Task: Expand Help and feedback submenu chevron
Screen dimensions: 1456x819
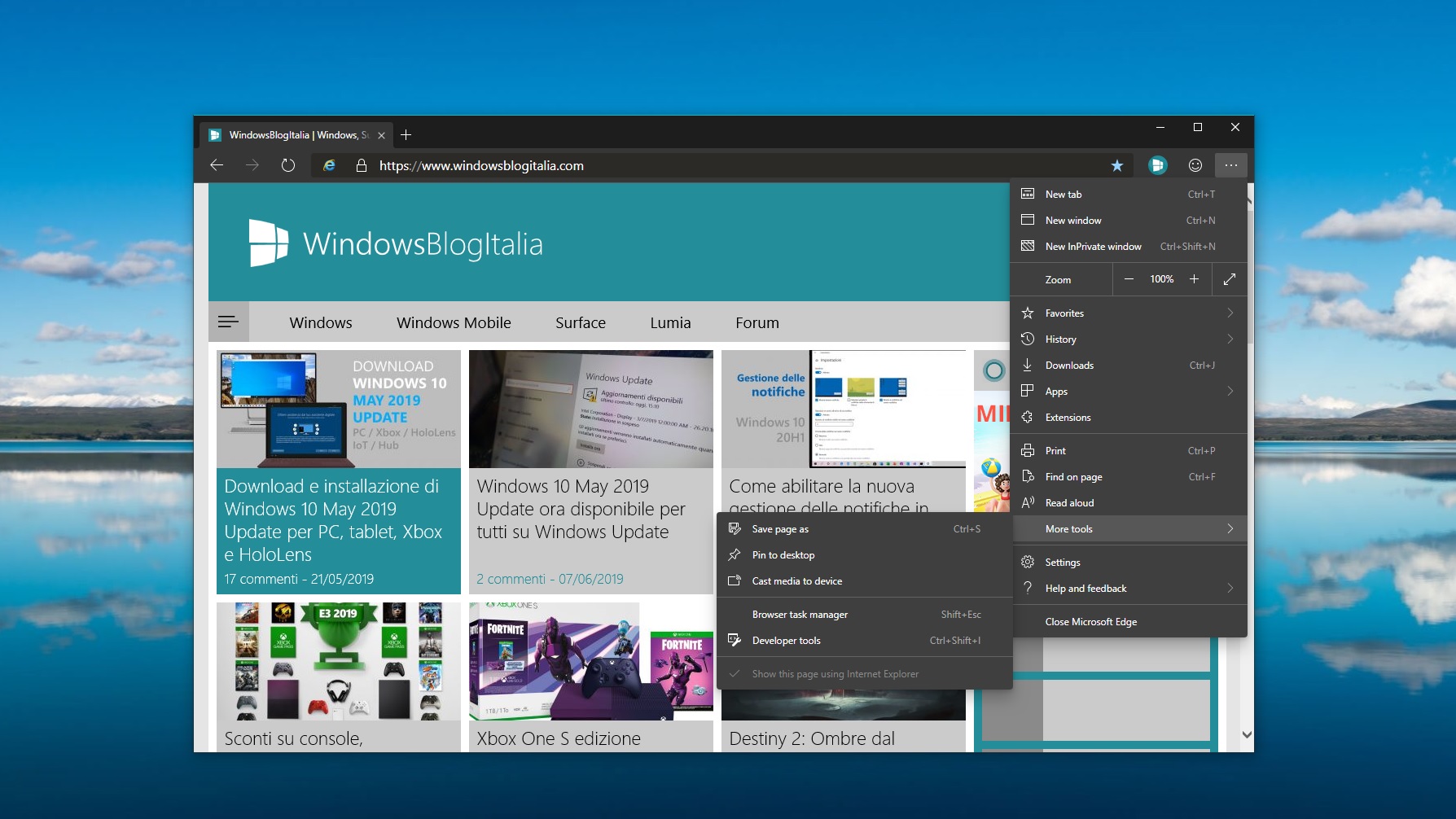Action: point(1230,588)
